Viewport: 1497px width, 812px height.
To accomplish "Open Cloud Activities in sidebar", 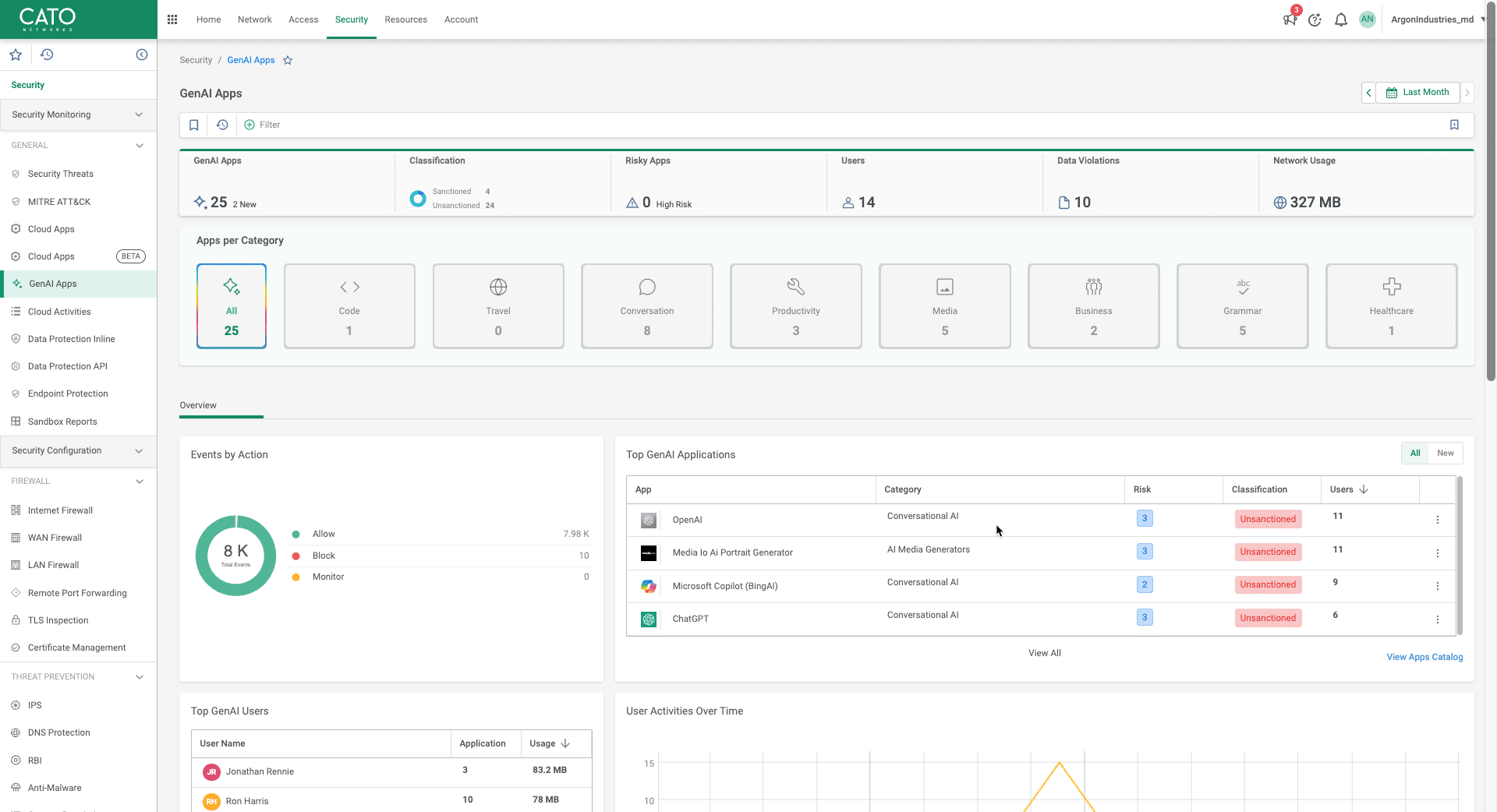I will (78, 312).
